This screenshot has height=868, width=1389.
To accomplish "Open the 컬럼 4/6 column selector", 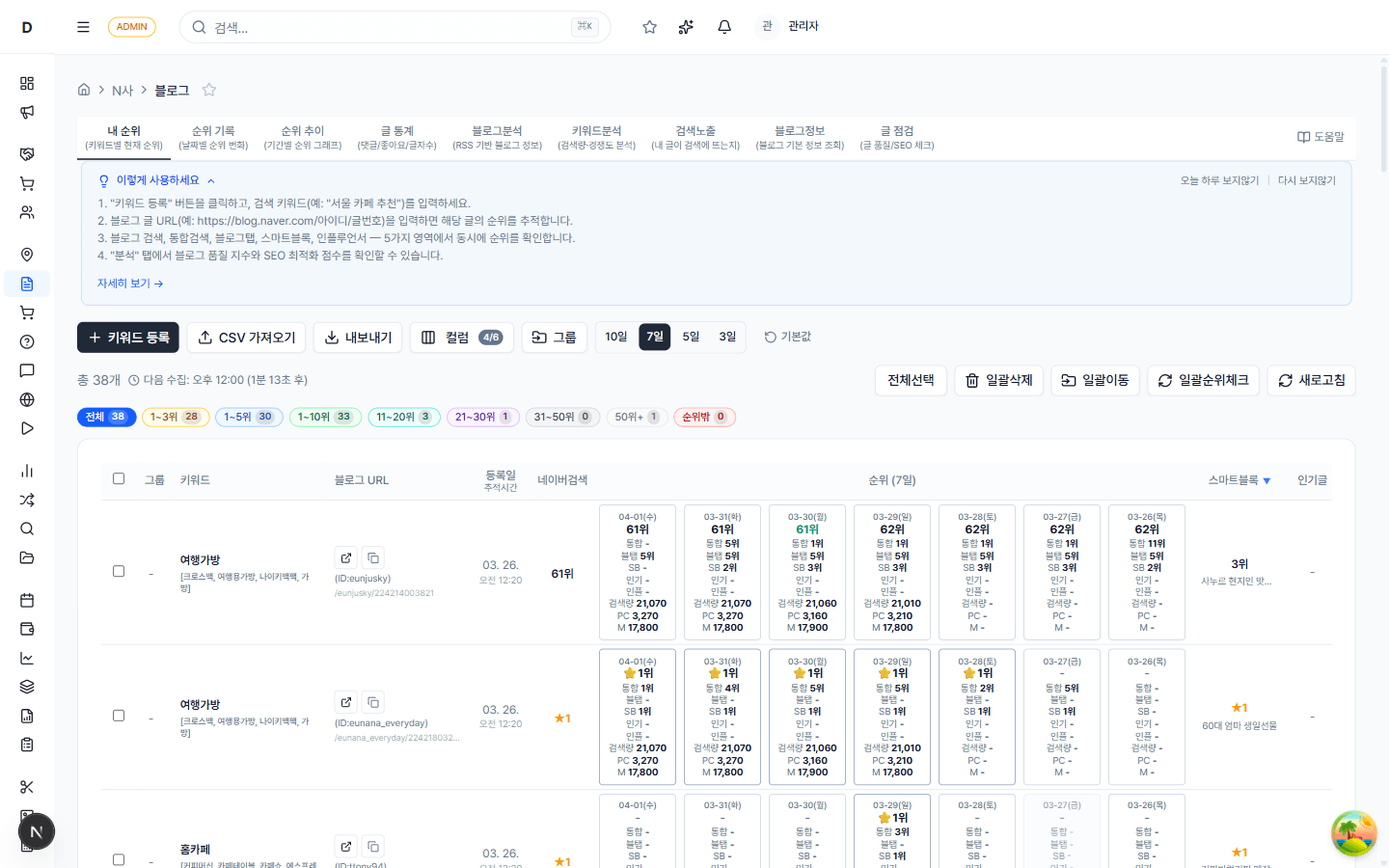I will tap(462, 338).
